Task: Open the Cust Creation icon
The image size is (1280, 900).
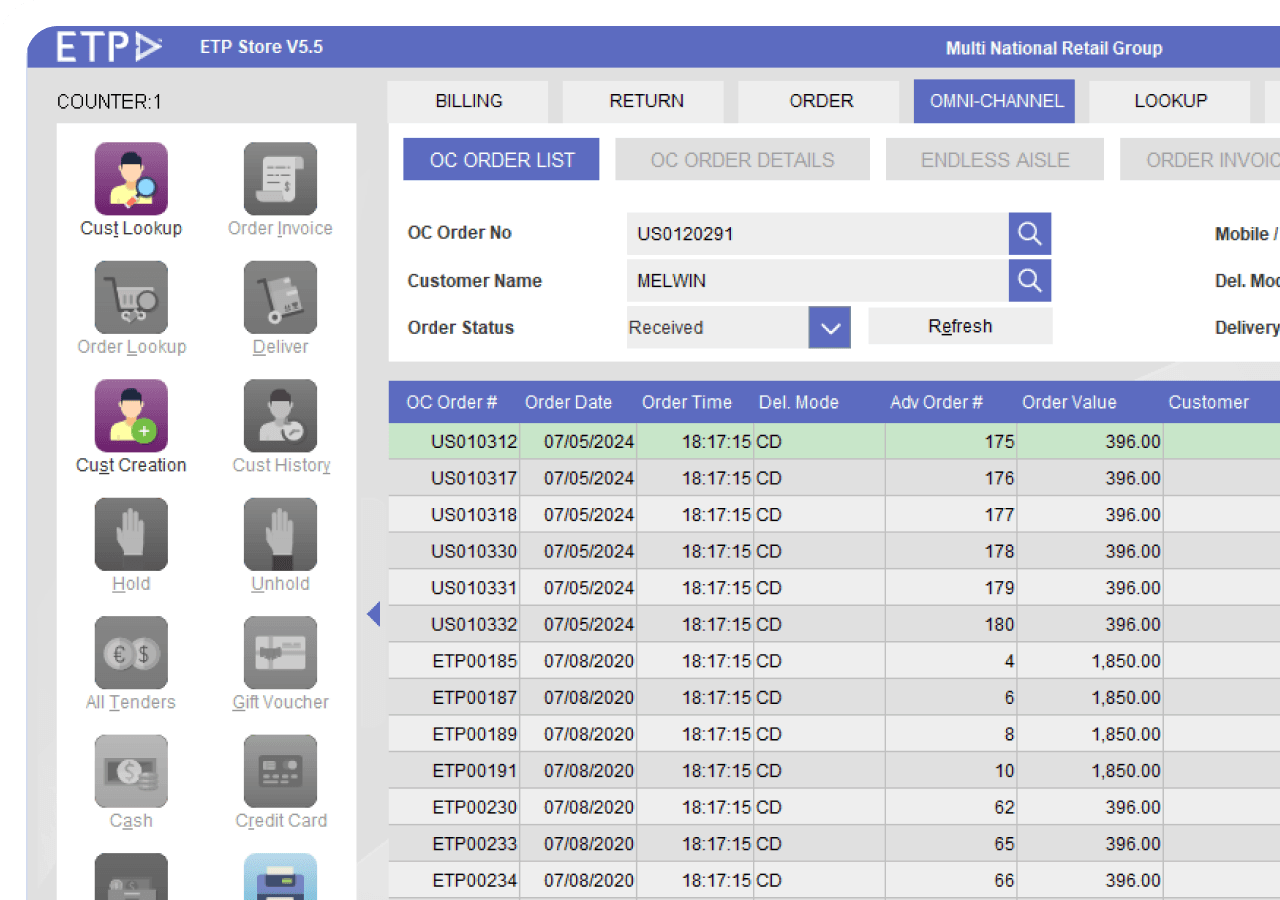Action: (131, 416)
